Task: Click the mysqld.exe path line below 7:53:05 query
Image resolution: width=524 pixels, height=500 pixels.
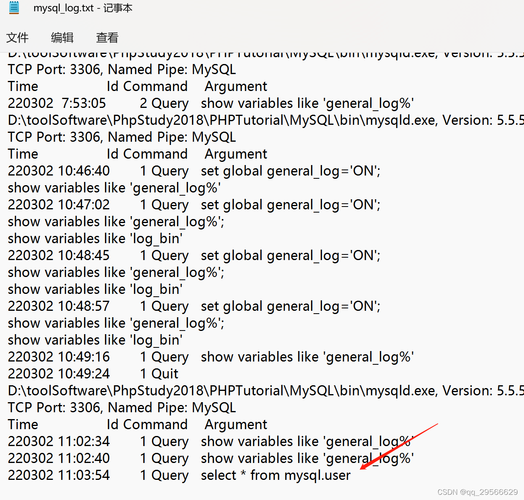Action: tap(266, 120)
